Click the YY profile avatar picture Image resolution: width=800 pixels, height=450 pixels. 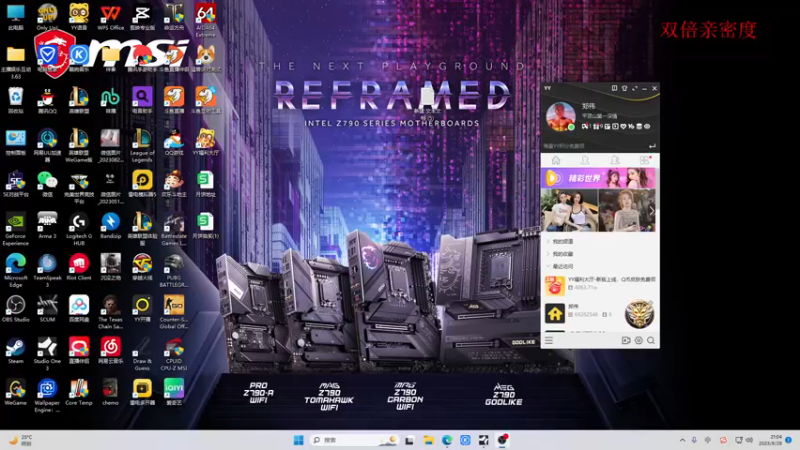[x=560, y=116]
